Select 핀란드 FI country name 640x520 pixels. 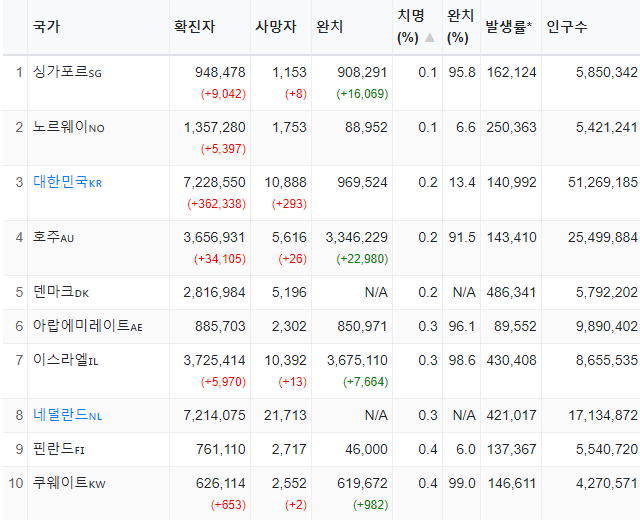[59, 449]
